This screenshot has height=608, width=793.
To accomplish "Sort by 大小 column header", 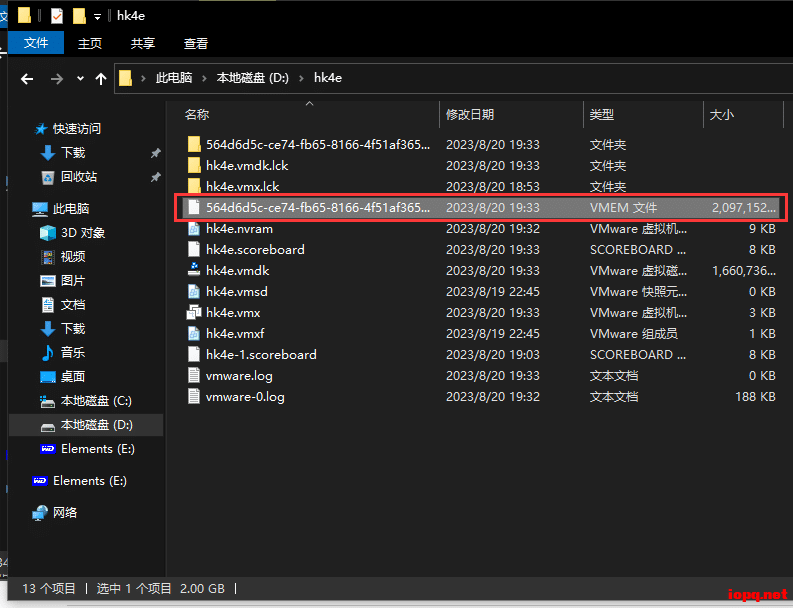I will [x=722, y=115].
